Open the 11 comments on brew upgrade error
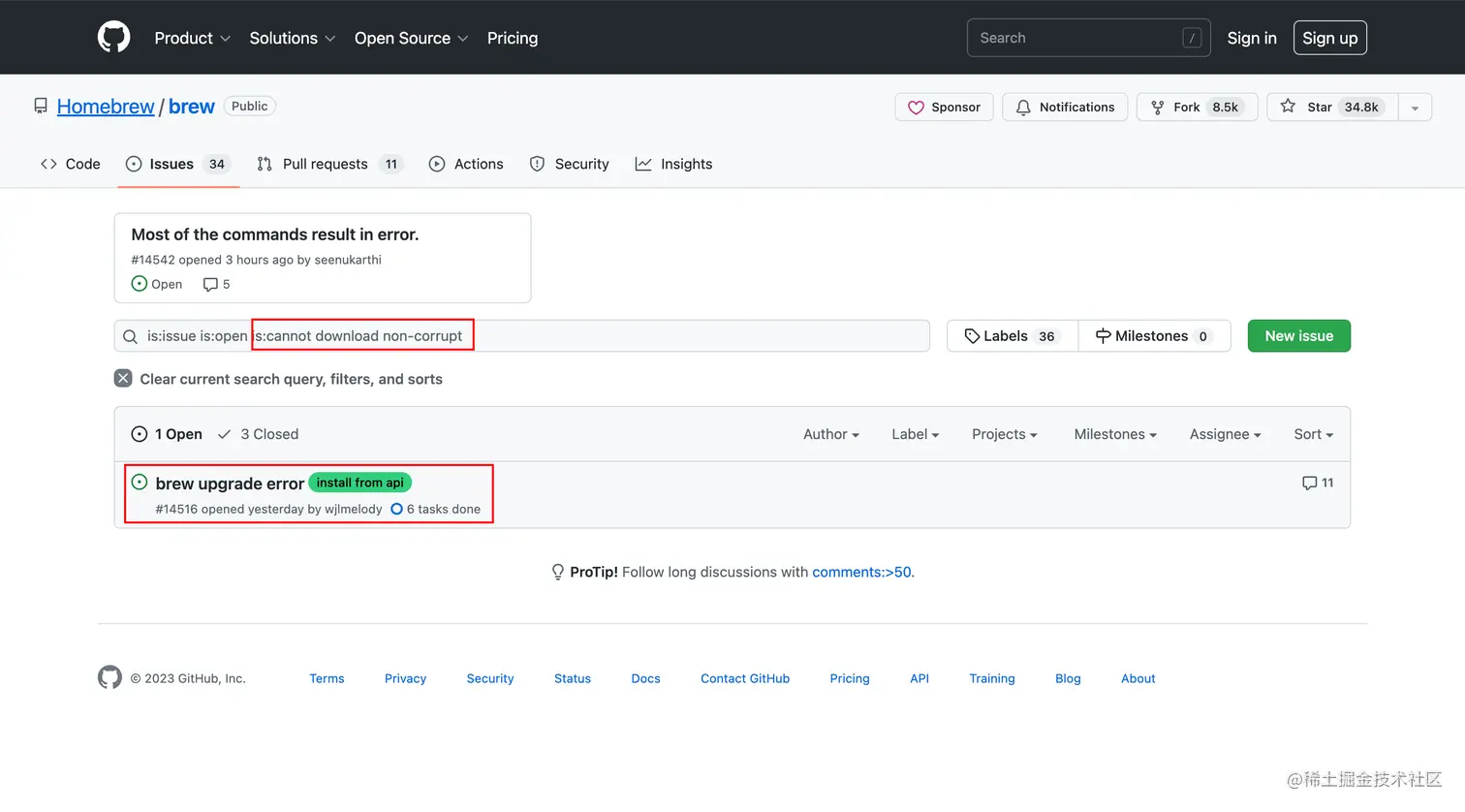This screenshot has height=812, width=1465. tap(1318, 483)
